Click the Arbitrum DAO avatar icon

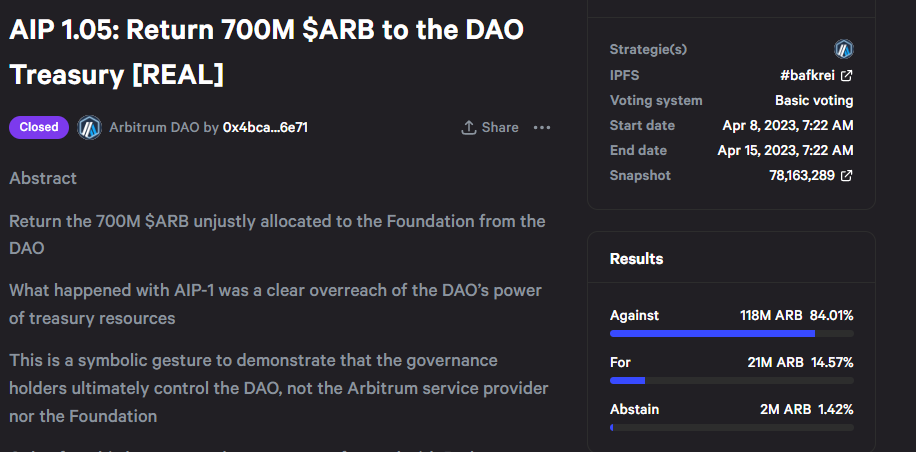tap(90, 127)
